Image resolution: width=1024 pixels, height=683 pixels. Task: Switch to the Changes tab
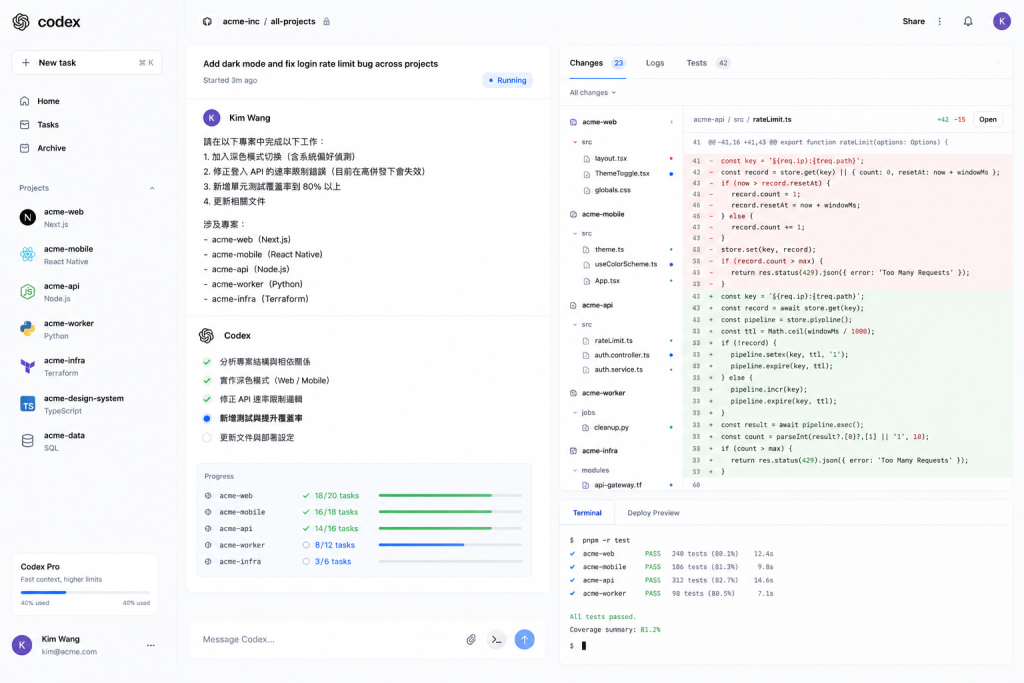coord(597,63)
